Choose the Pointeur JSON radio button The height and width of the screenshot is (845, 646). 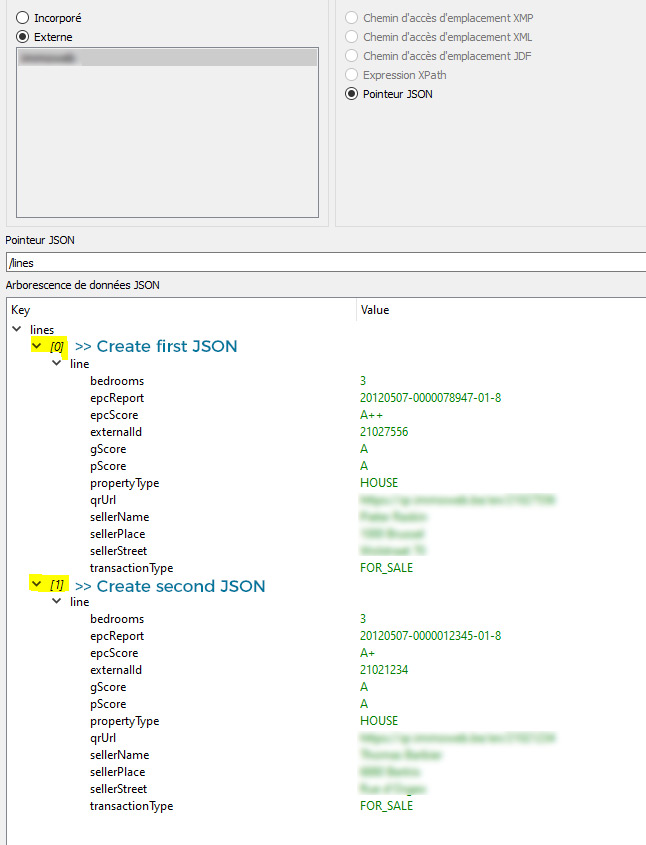pos(351,94)
